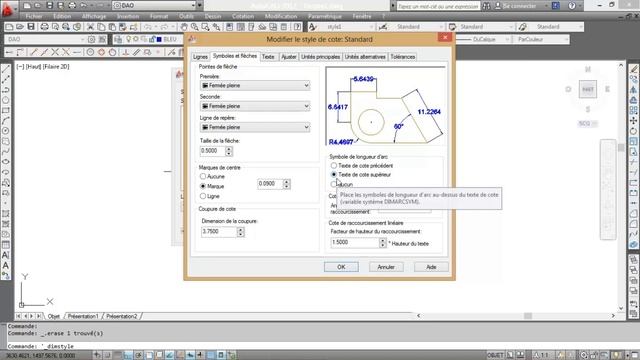Screen dimensions: 640x360
Task: Select Aucune center mark option
Action: [203, 176]
